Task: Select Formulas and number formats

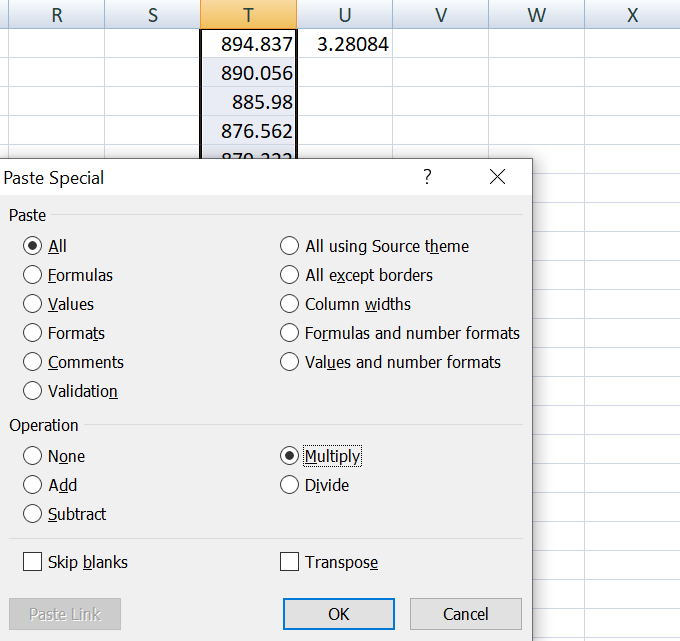Action: tap(289, 333)
